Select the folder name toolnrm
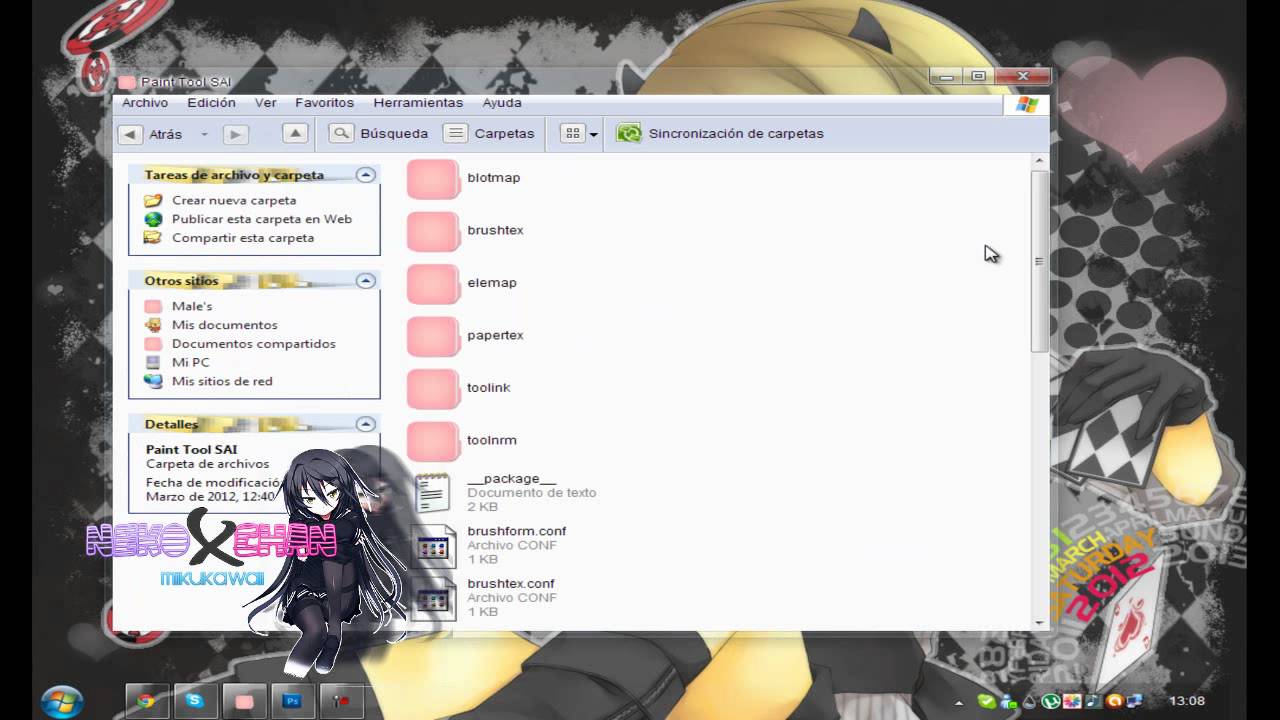 [x=492, y=440]
